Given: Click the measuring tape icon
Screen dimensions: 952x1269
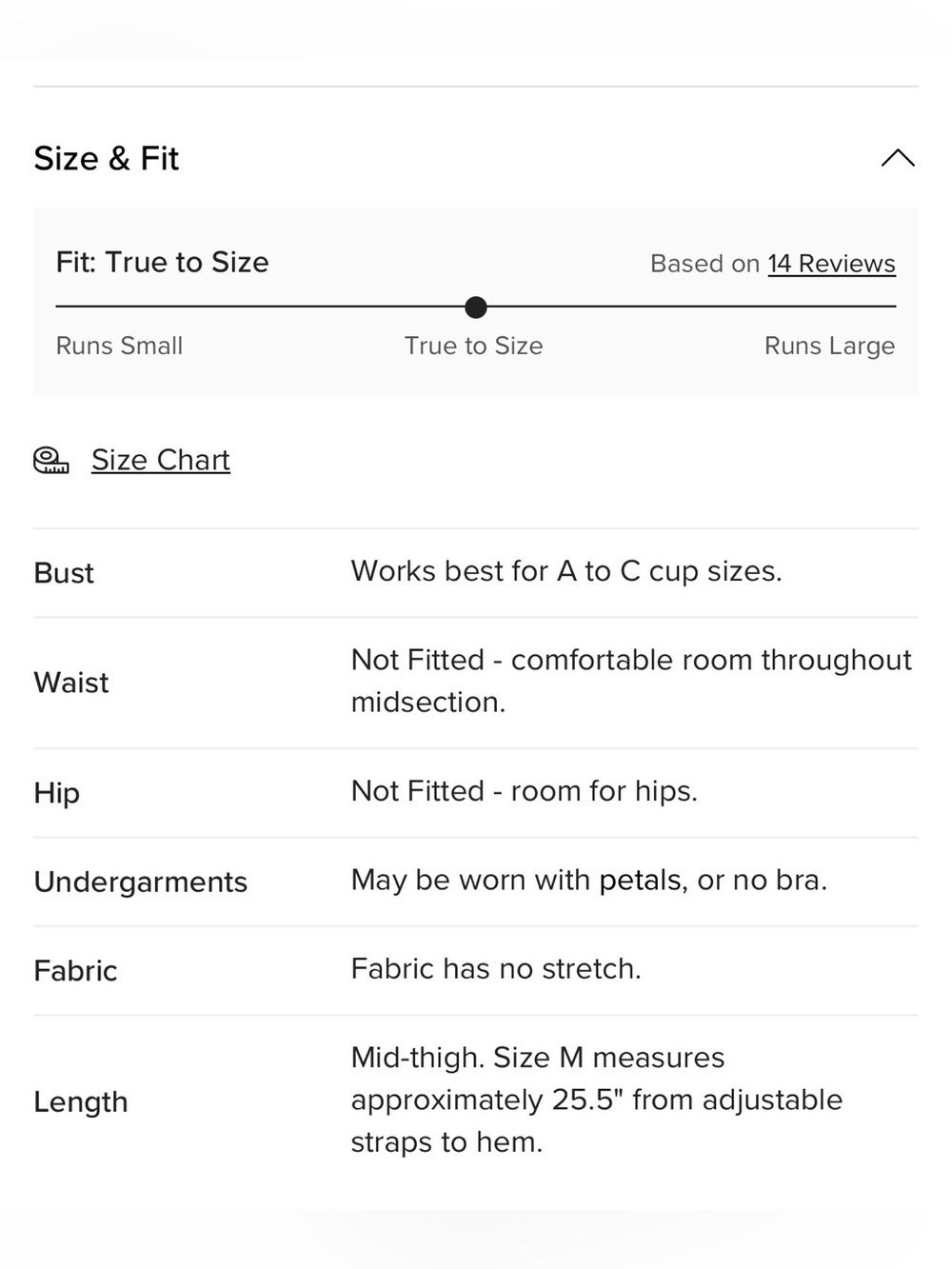Looking at the screenshot, I should (x=51, y=461).
